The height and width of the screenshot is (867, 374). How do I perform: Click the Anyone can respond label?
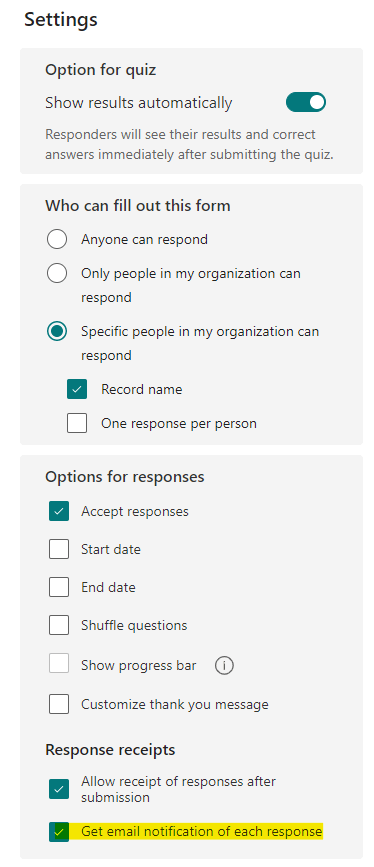click(x=144, y=239)
